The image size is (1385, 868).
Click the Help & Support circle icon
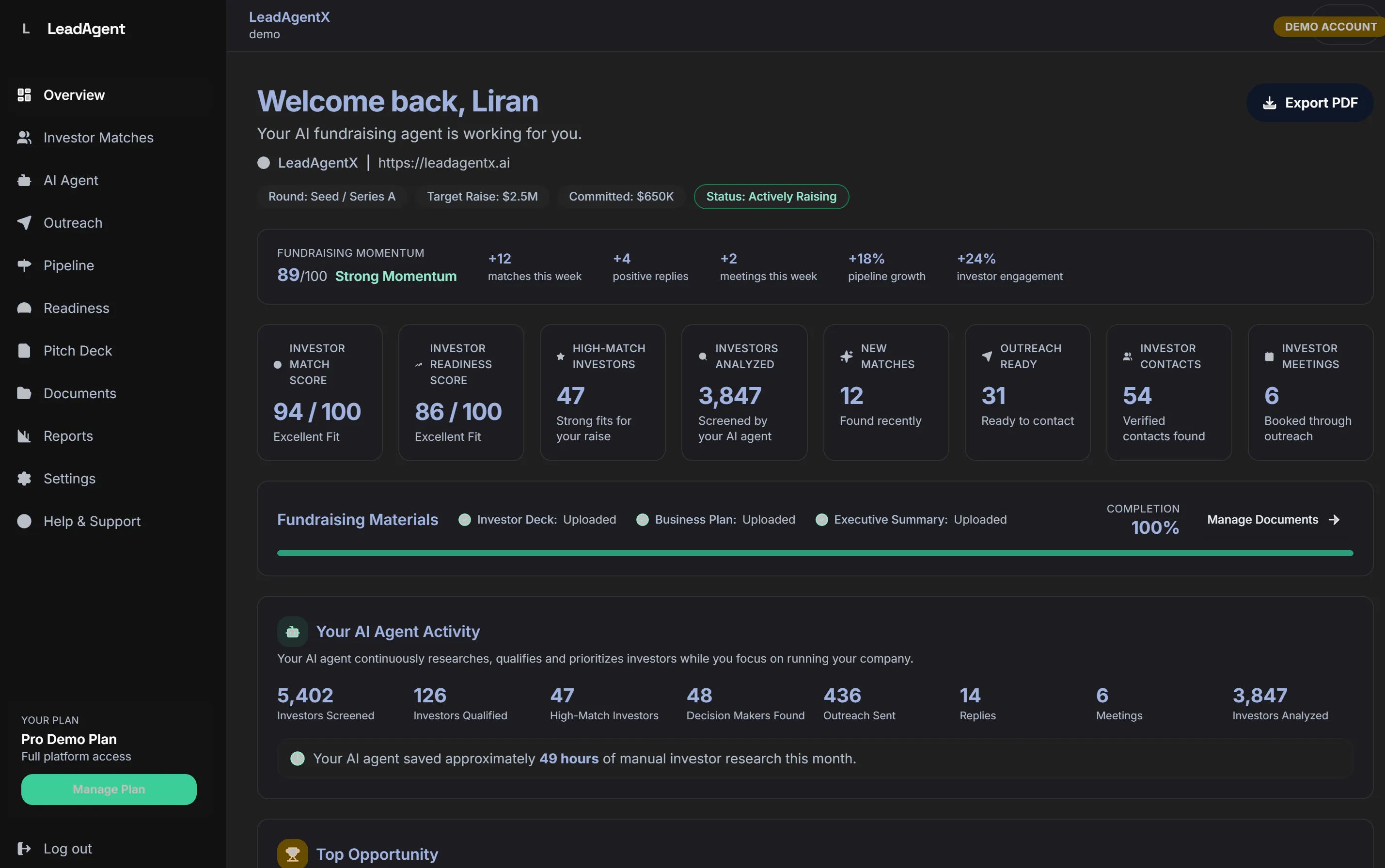point(24,521)
